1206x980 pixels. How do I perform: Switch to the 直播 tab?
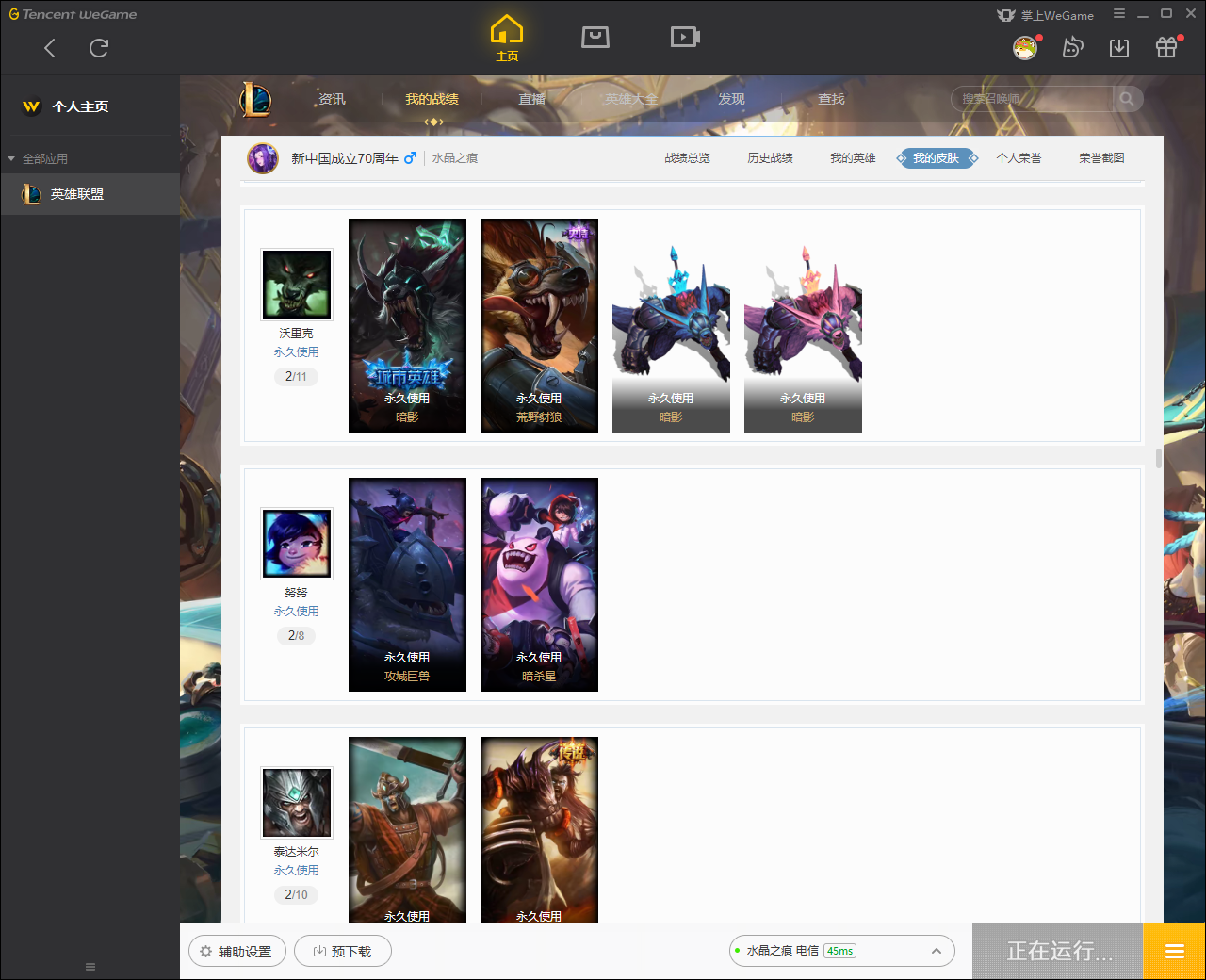pos(531,99)
